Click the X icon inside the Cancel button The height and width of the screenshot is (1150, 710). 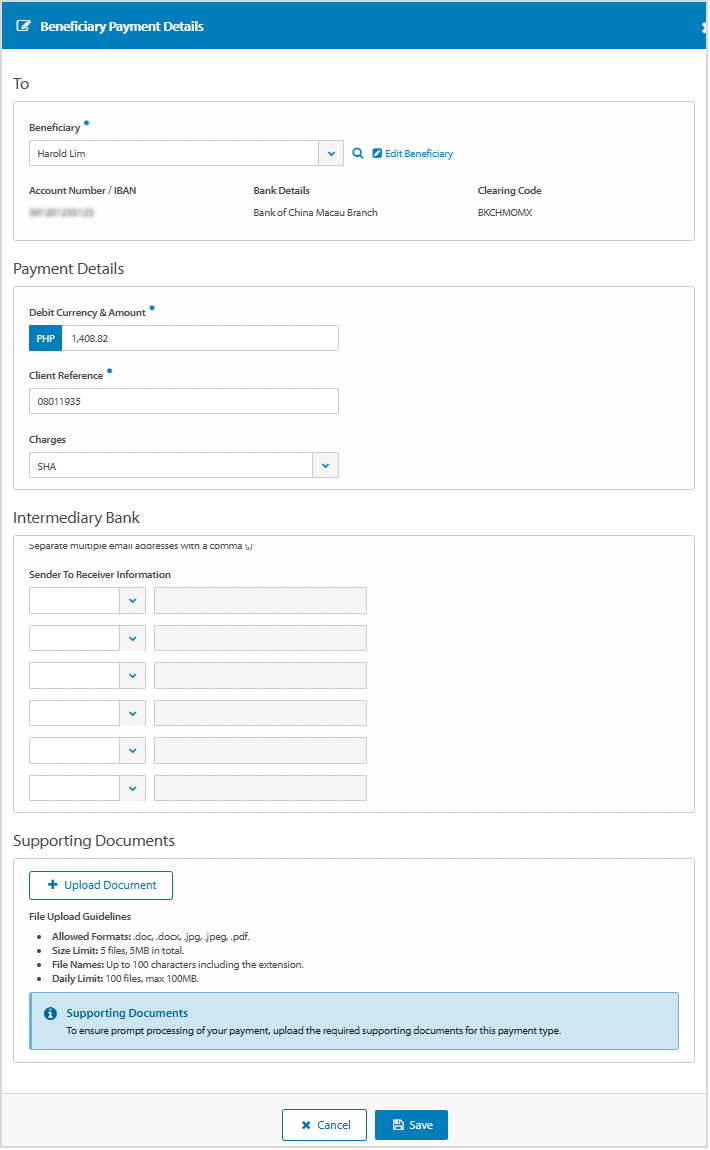pyautogui.click(x=306, y=1124)
